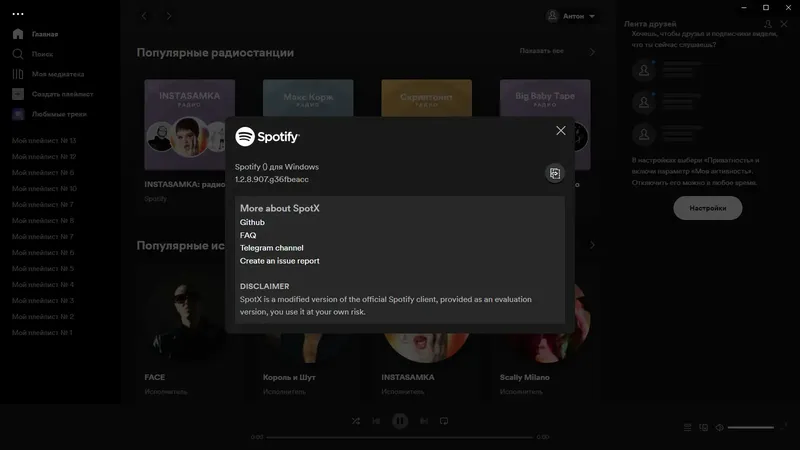
Task: Open Мой плейлист № 1
Action: [x=42, y=333]
